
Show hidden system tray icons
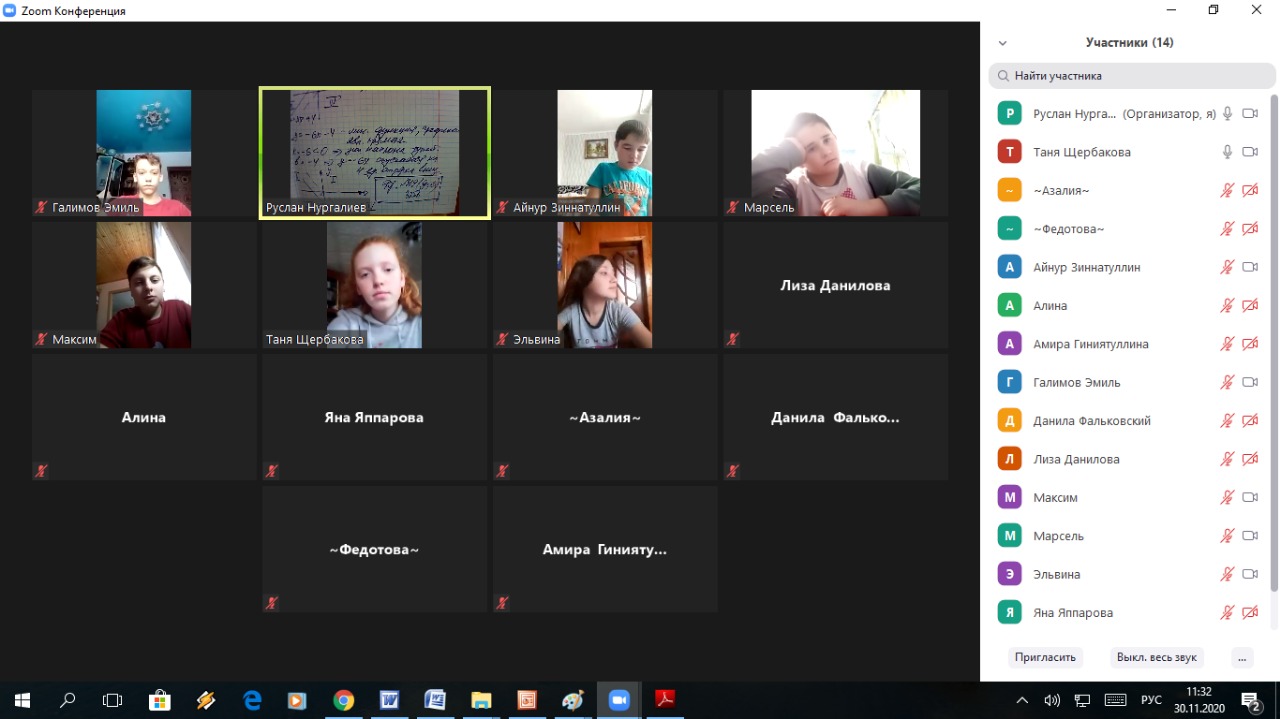click(1022, 700)
